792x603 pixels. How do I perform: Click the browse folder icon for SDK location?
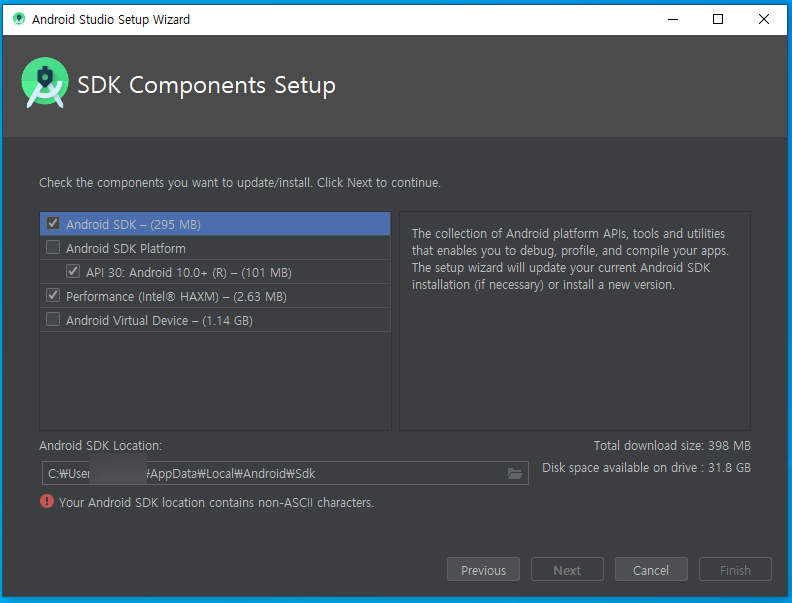click(515, 473)
